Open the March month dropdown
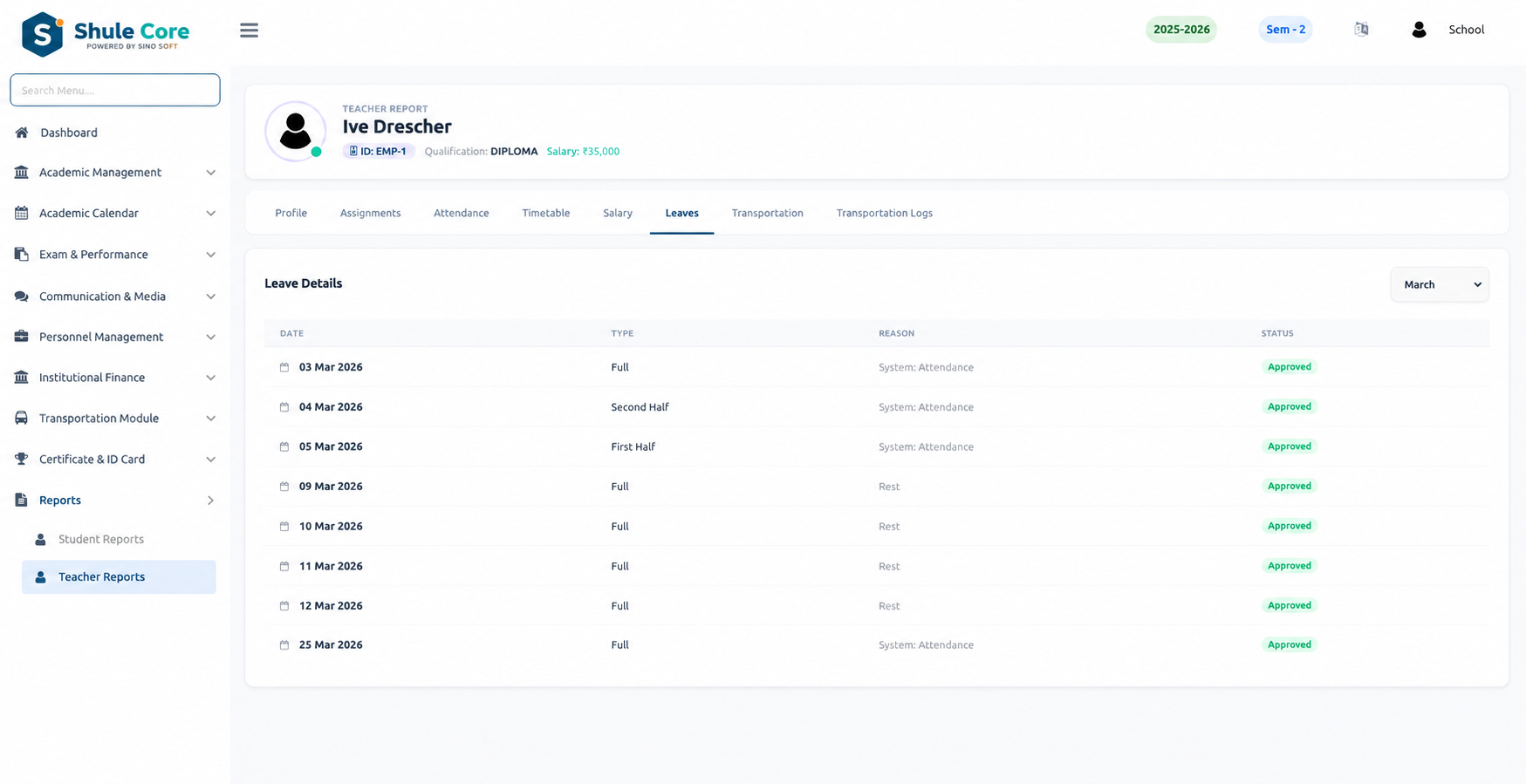The height and width of the screenshot is (784, 1526). tap(1440, 284)
